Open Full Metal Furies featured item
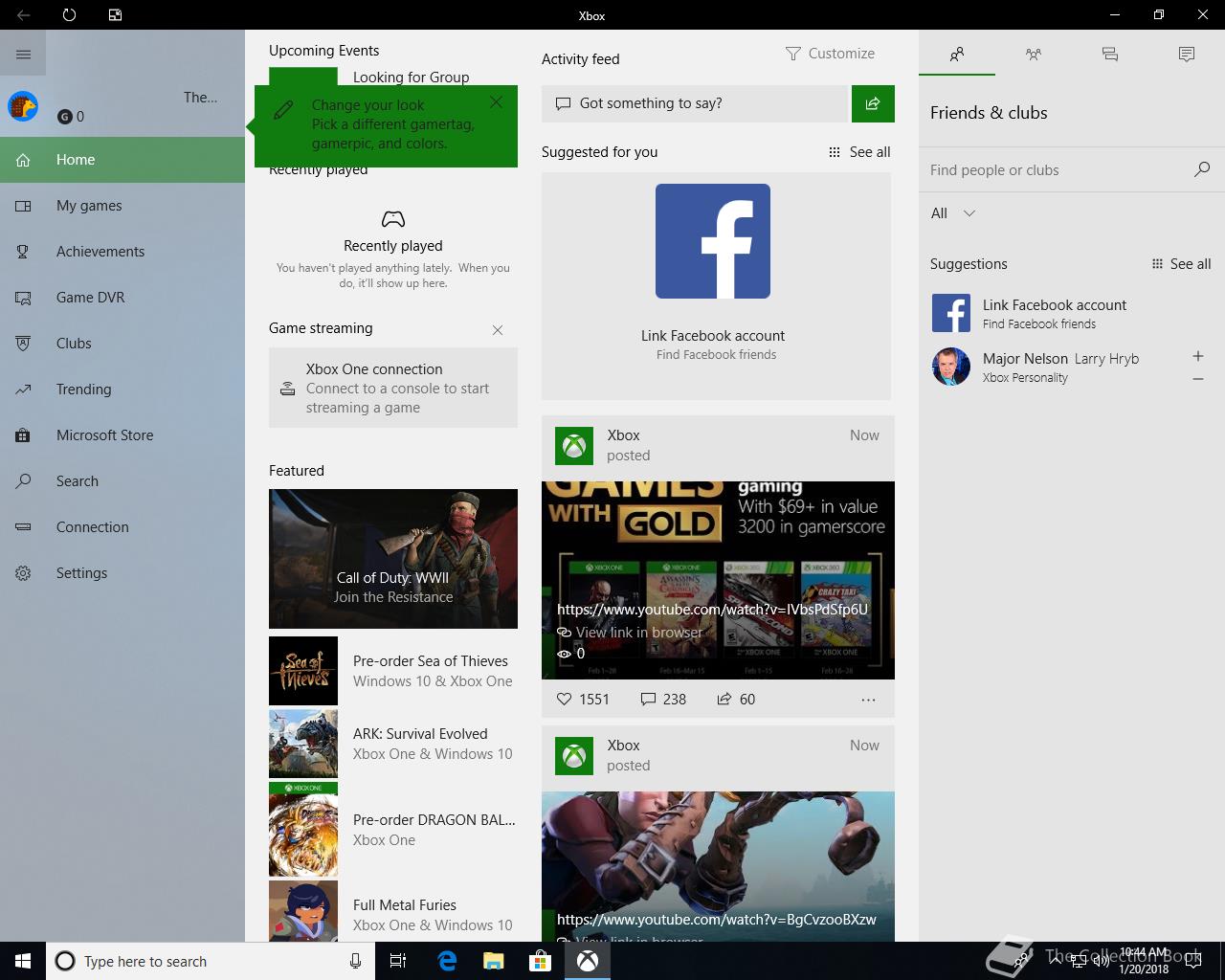The width and height of the screenshot is (1225, 980). [x=393, y=912]
